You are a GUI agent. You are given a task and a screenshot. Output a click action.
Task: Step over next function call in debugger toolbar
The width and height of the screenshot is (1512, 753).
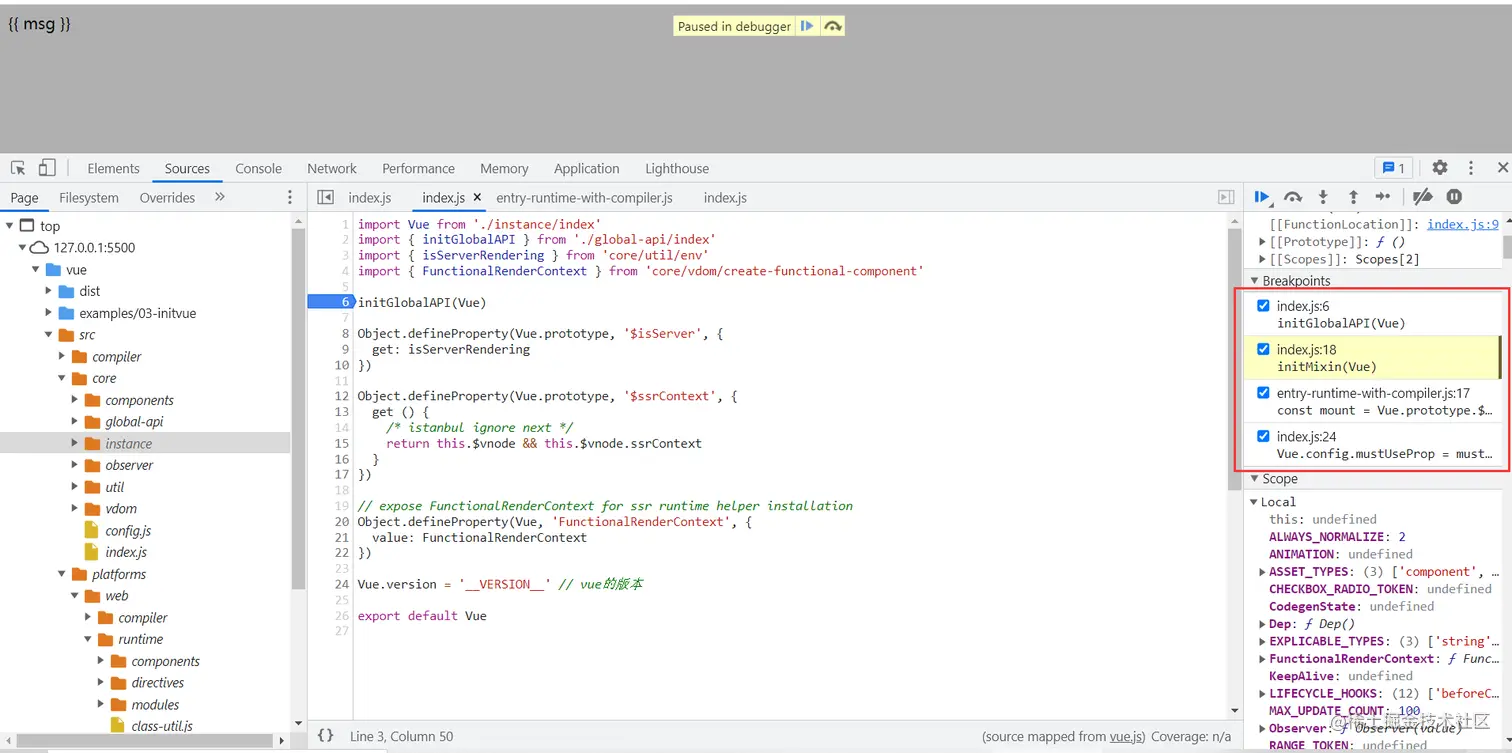coord(1293,197)
